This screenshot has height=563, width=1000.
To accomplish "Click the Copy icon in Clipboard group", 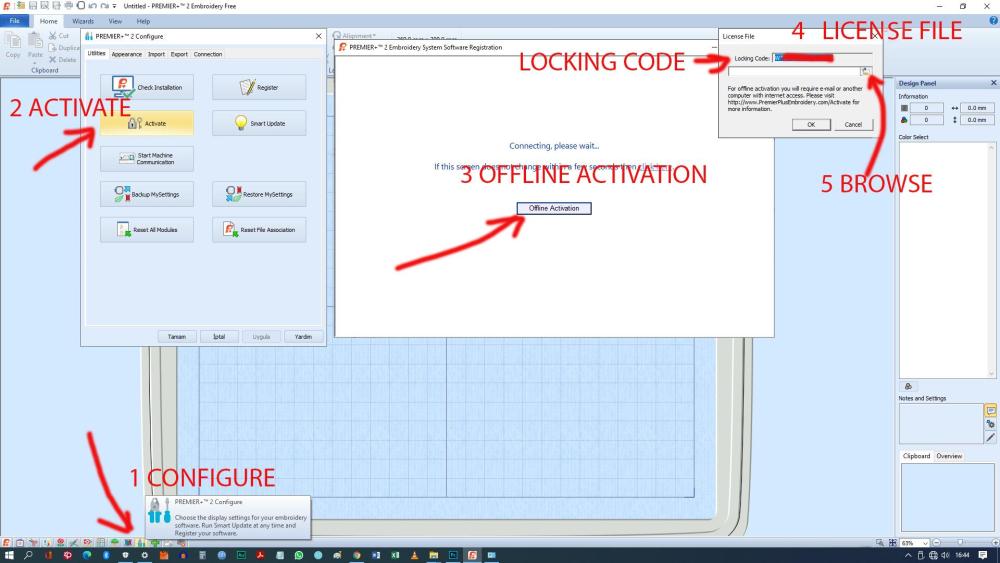I will (x=13, y=42).
